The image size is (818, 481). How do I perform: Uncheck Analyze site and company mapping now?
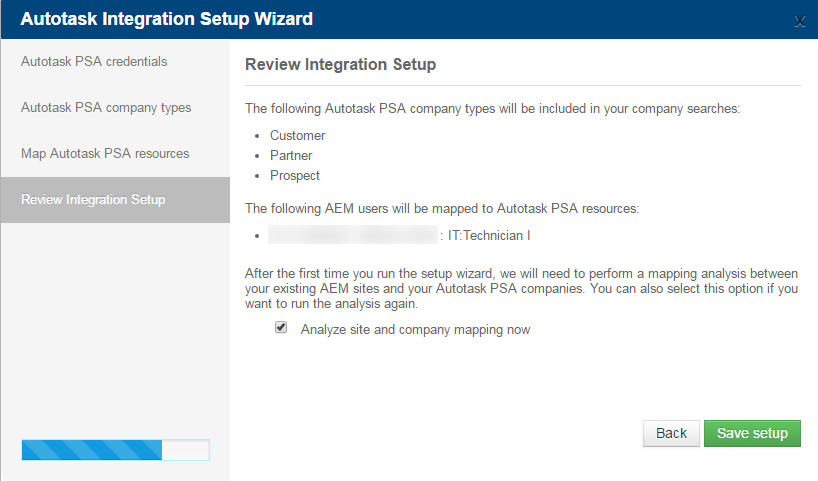point(281,327)
